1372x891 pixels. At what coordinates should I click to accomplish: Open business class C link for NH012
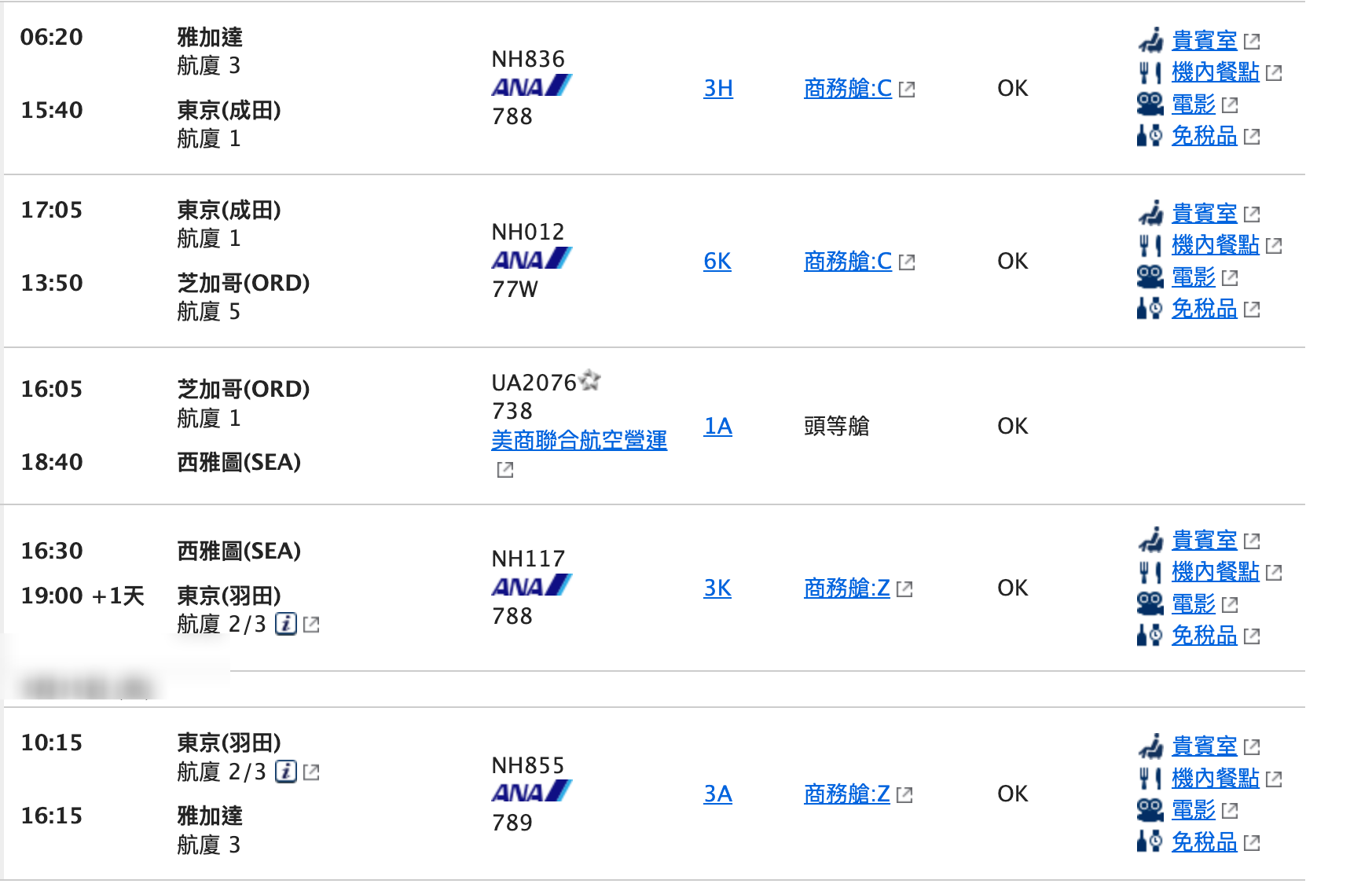click(848, 261)
